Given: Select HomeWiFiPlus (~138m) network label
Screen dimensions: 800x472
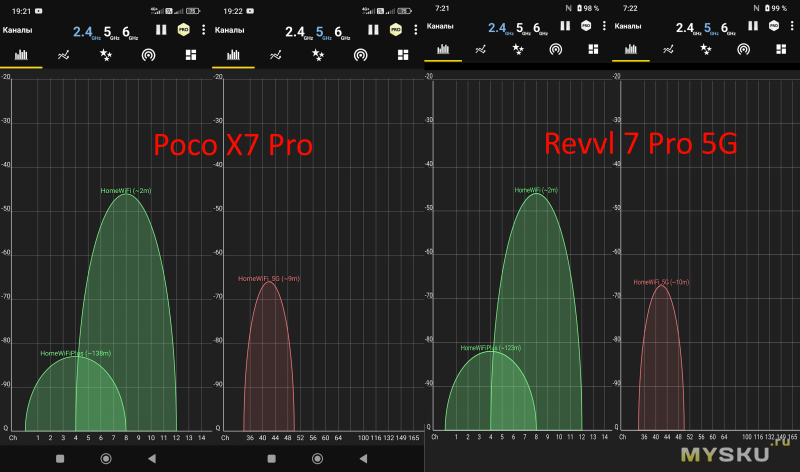Looking at the screenshot, I should (x=76, y=353).
